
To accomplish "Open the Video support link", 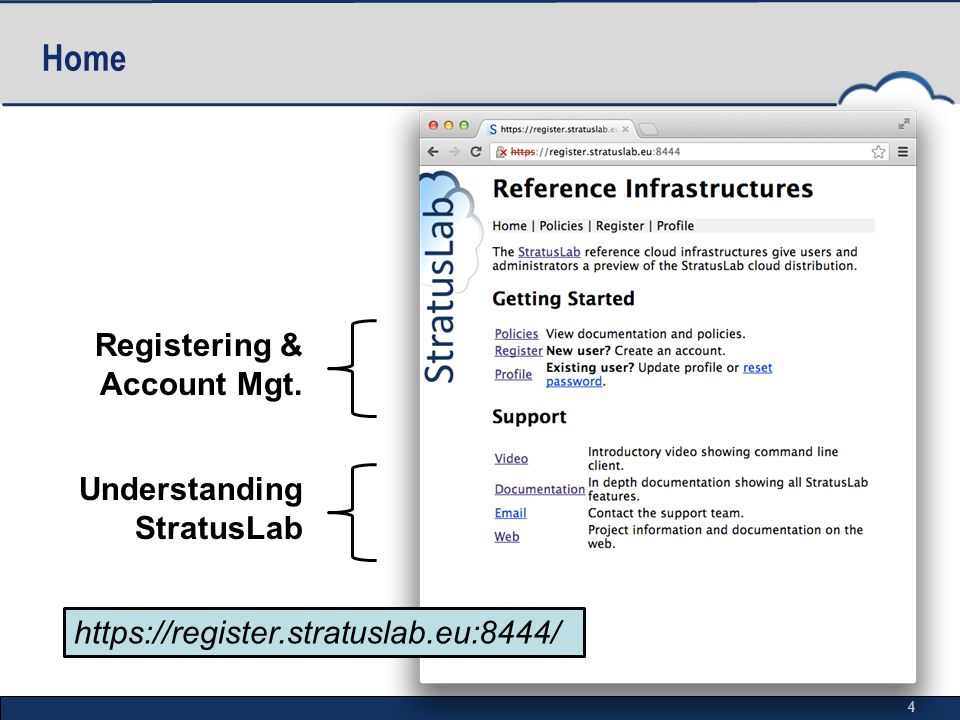I will point(511,459).
